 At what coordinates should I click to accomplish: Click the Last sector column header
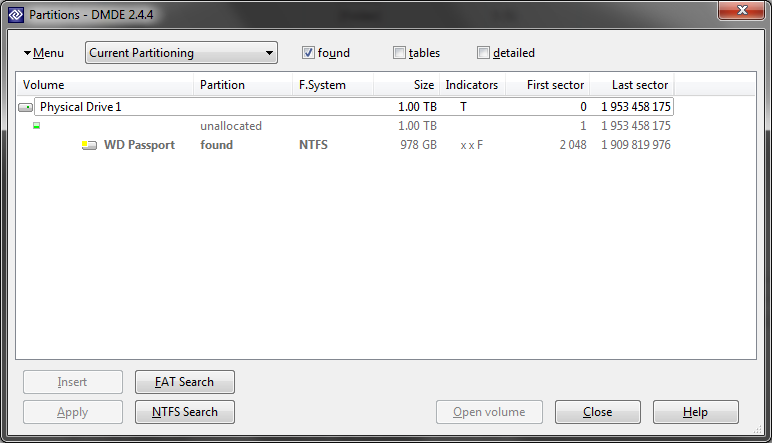pos(632,85)
